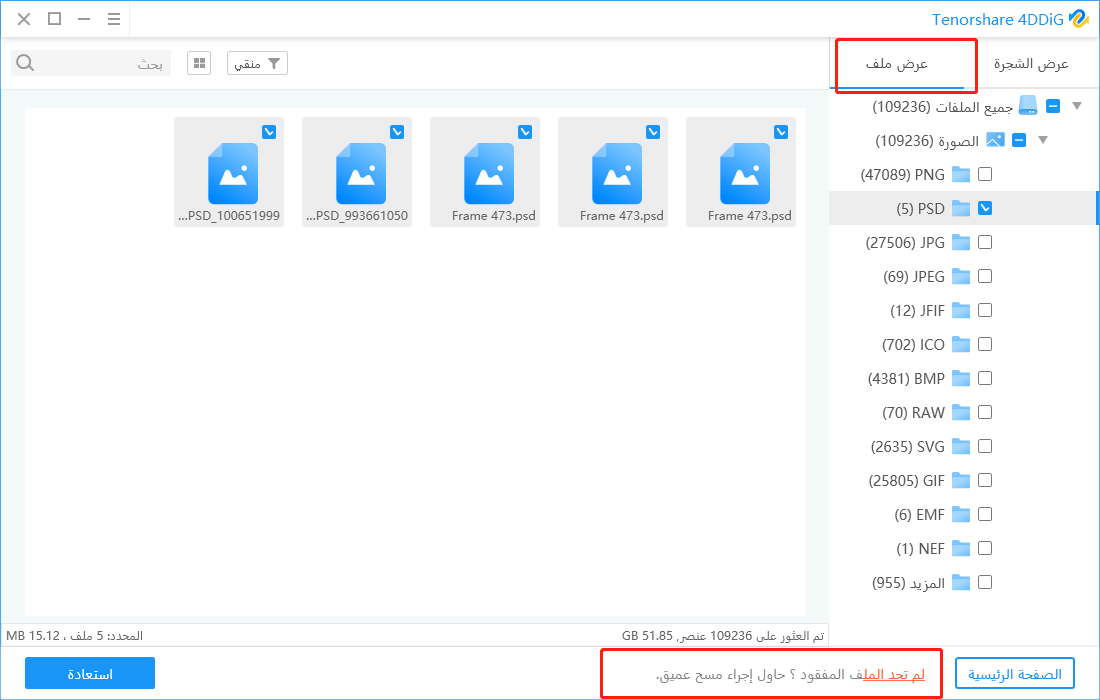Screen dimensions: 1100x700
Task: Click the PSD folder icon
Action: point(961,208)
